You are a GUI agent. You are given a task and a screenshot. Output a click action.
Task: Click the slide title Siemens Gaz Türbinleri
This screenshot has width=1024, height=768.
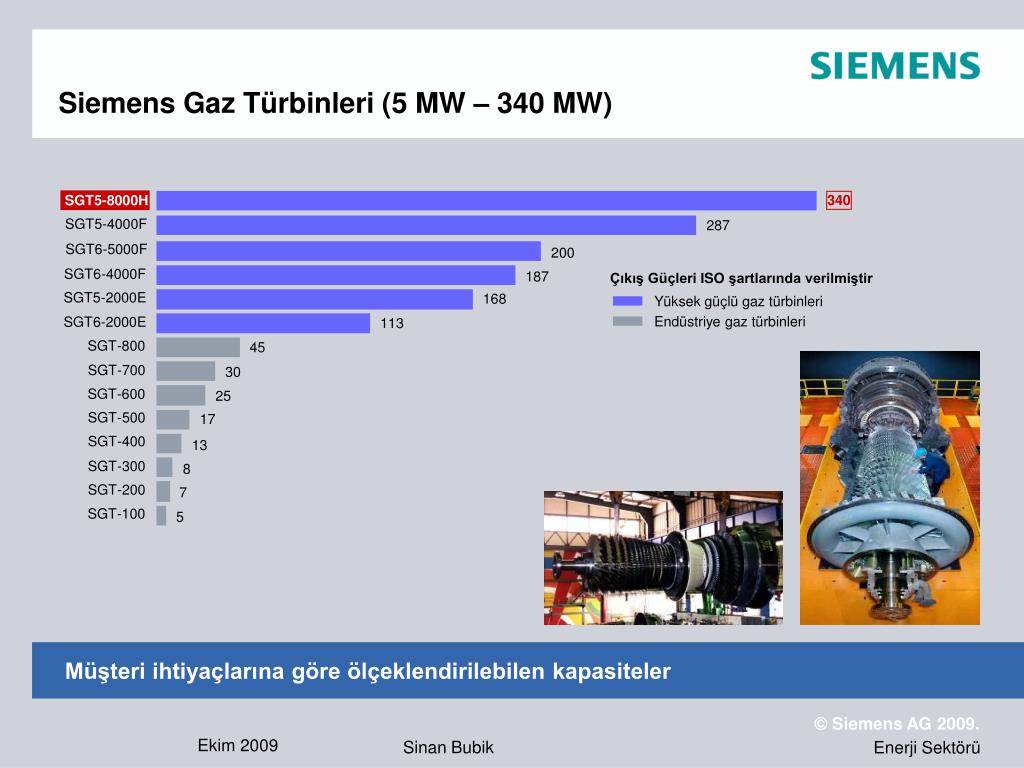(335, 103)
